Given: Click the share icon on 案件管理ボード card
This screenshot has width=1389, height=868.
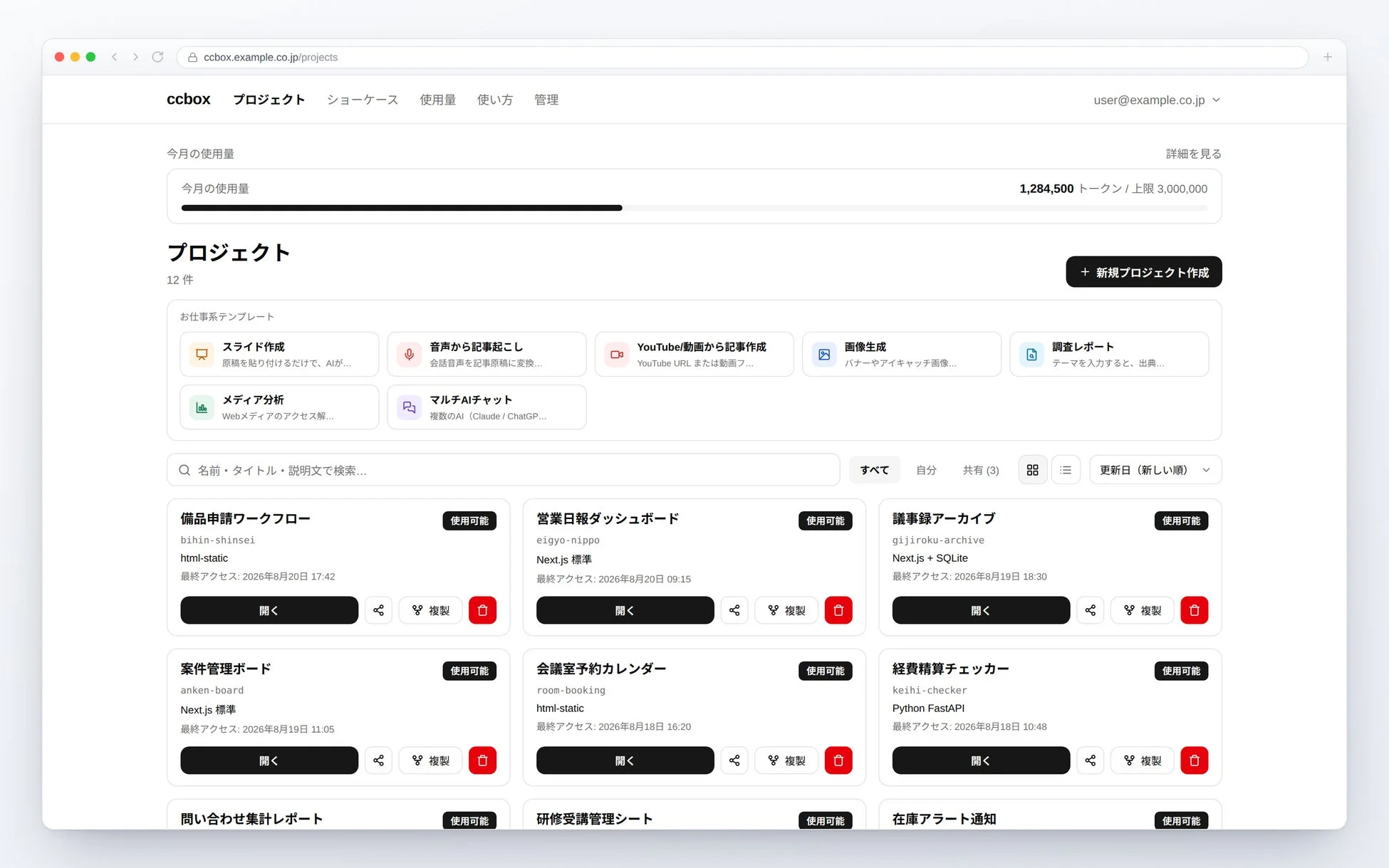Looking at the screenshot, I should (x=378, y=760).
